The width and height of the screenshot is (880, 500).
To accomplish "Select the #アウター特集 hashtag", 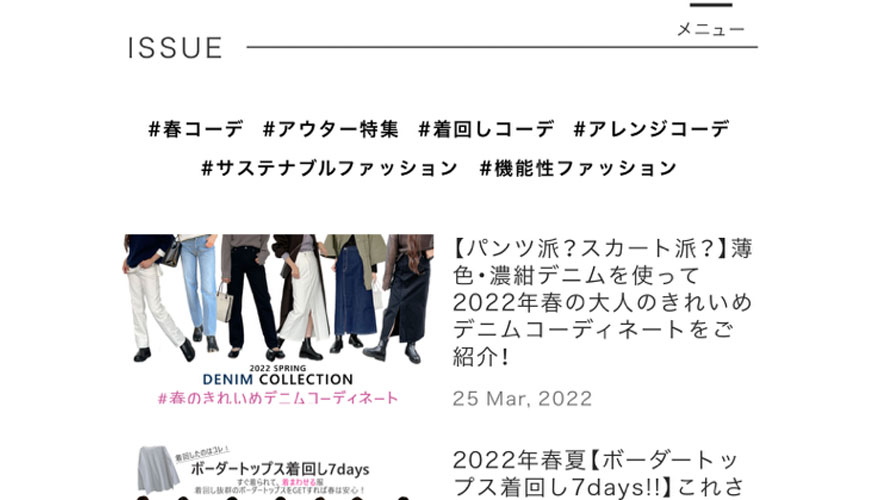I will point(331,130).
